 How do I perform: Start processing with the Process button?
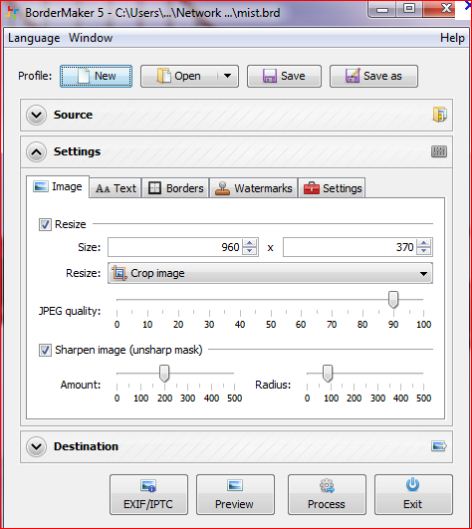pyautogui.click(x=327, y=495)
